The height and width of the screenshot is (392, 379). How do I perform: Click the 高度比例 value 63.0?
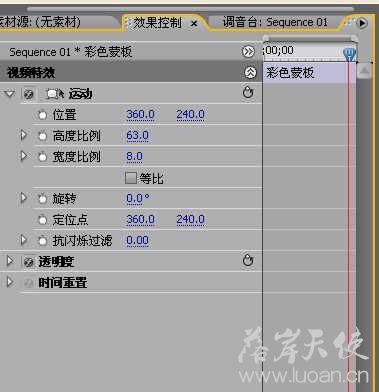click(137, 135)
